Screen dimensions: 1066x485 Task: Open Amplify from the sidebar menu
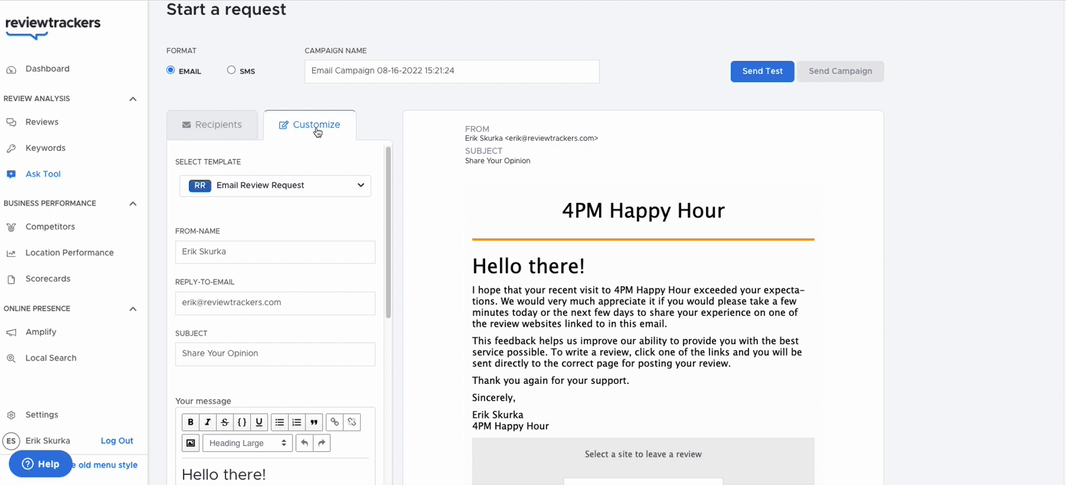[x=41, y=333]
